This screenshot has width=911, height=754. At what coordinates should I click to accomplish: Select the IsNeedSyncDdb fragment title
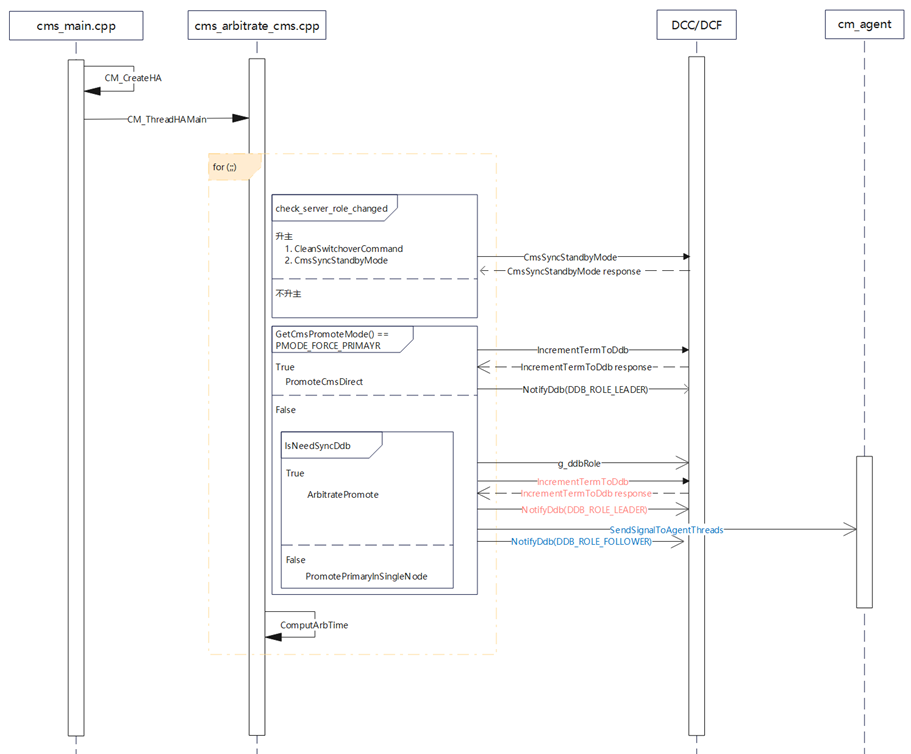317,446
